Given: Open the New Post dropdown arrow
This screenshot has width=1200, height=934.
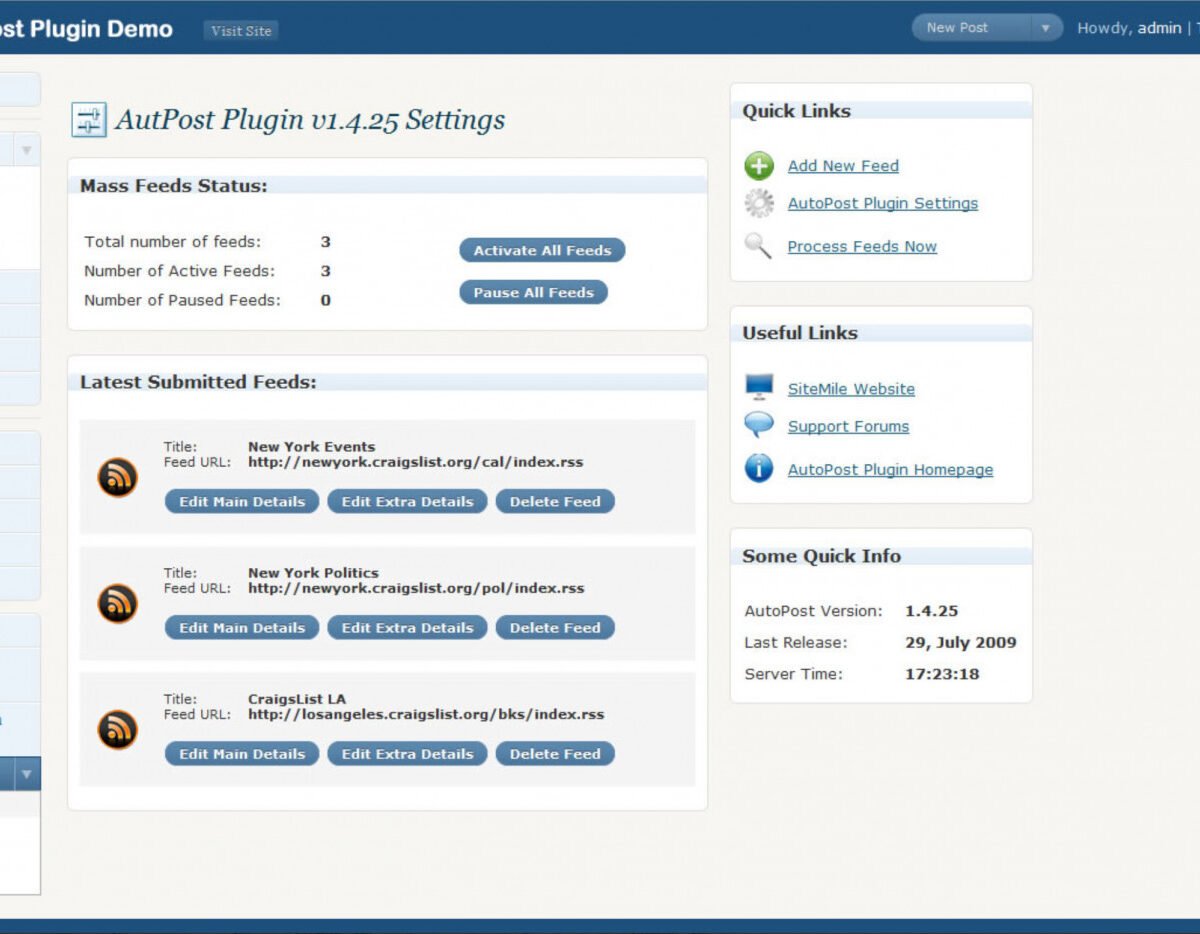Looking at the screenshot, I should pyautogui.click(x=1046, y=28).
